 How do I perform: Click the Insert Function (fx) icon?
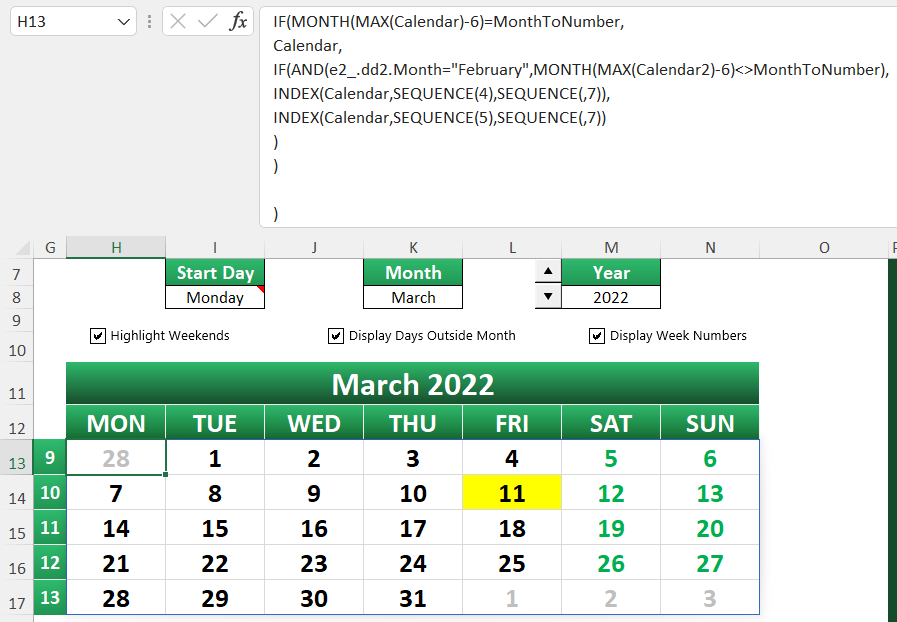coord(238,21)
